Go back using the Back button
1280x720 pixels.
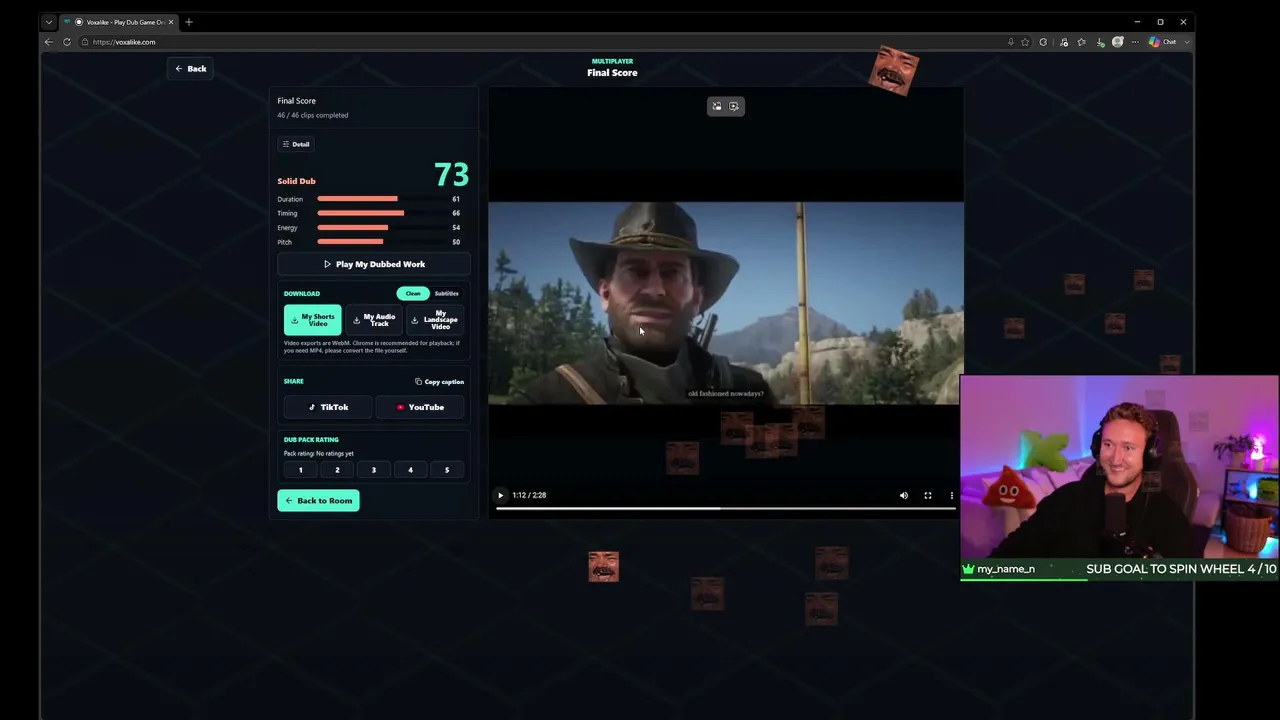(x=190, y=69)
